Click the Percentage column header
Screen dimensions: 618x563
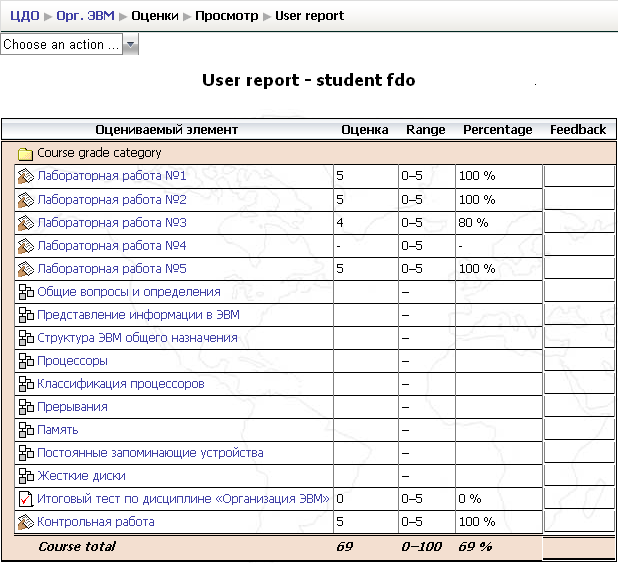click(x=498, y=130)
